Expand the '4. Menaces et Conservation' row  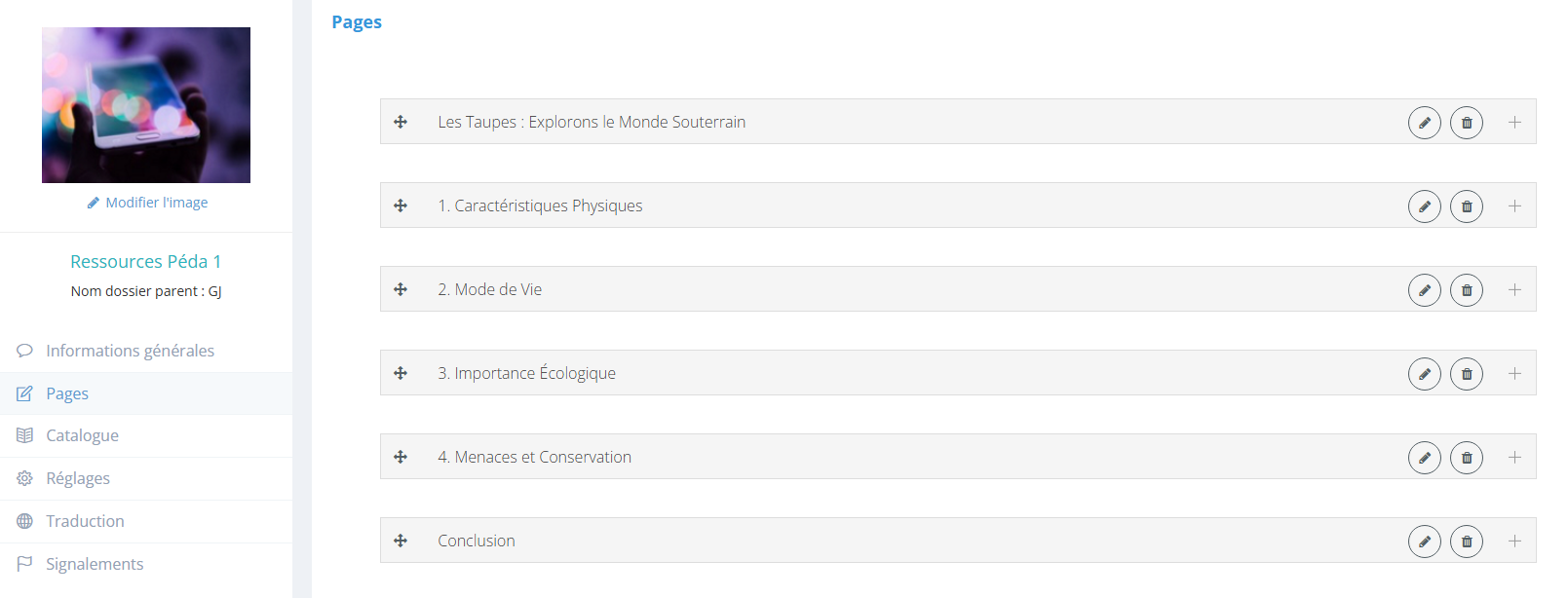[1514, 458]
